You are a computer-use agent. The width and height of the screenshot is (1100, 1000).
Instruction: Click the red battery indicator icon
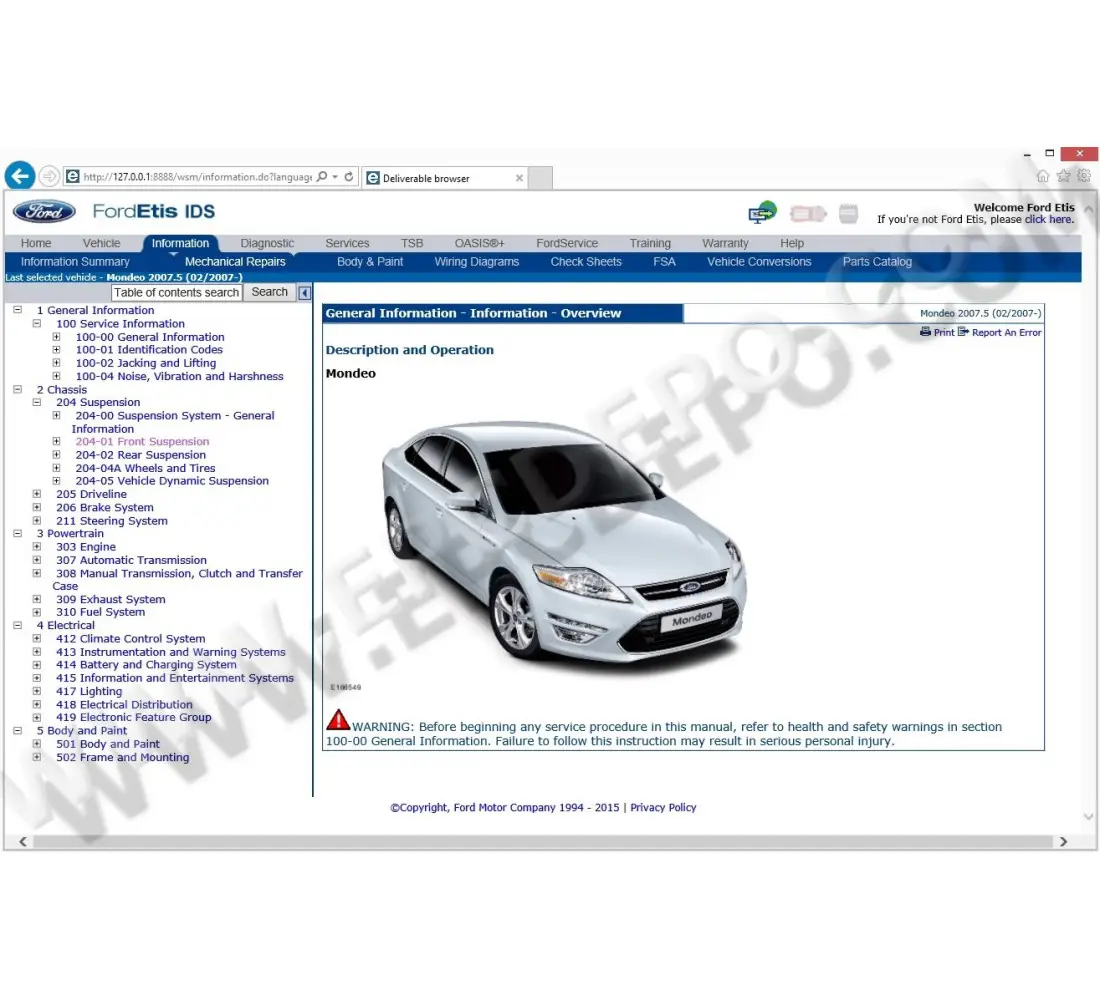pyautogui.click(x=807, y=213)
